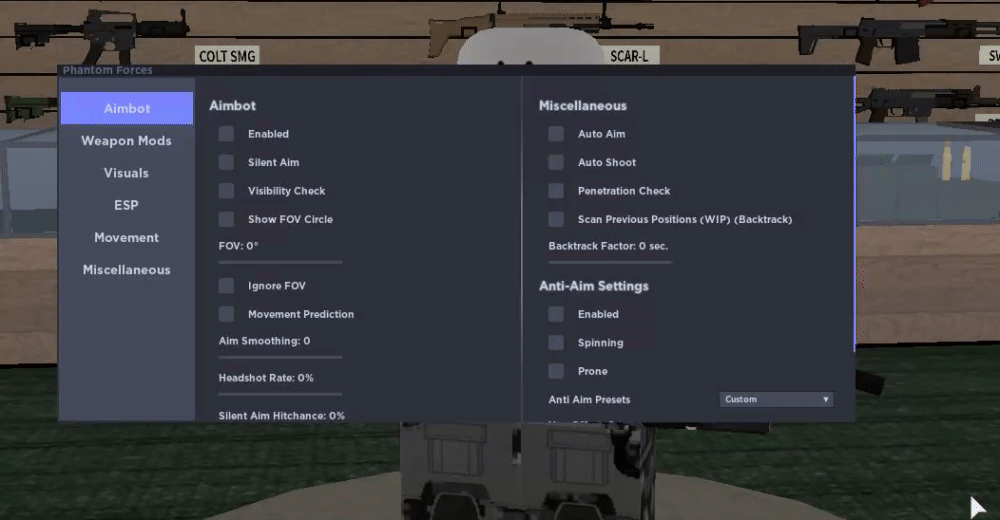Toggle the Visibility Check checkbox
The width and height of the screenshot is (1000, 520).
pos(226,190)
